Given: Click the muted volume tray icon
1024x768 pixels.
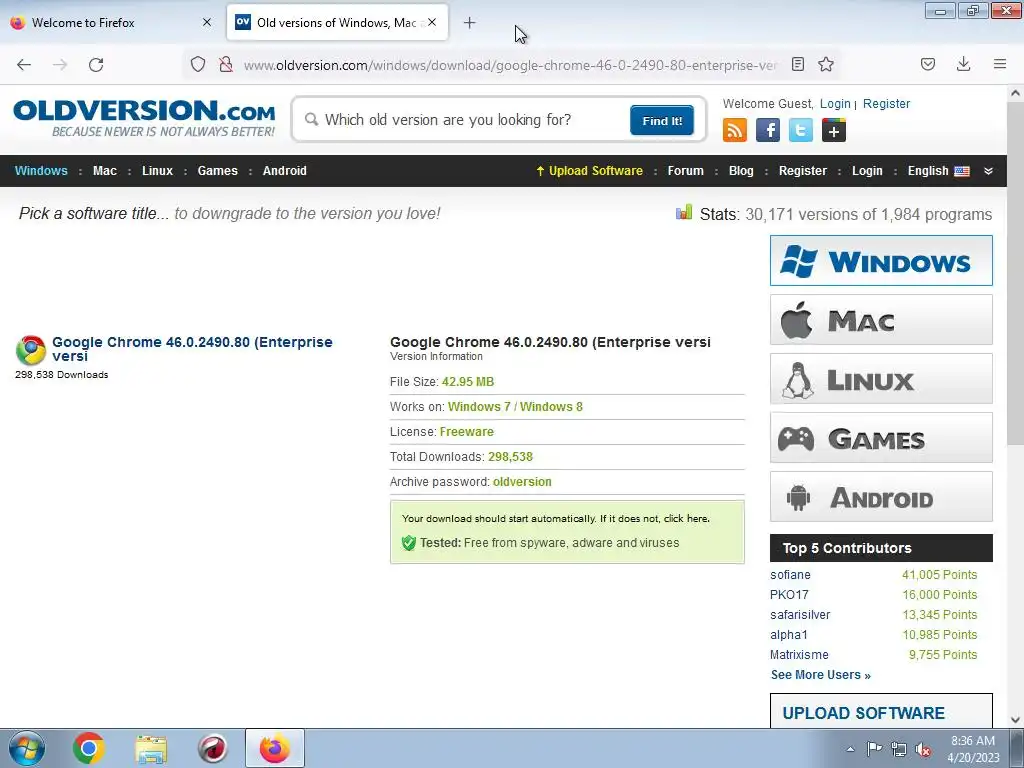Looking at the screenshot, I should point(923,749).
